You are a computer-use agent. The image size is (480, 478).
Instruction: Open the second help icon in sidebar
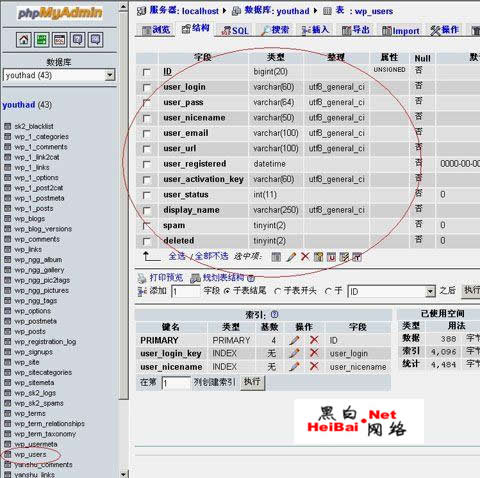point(96,40)
